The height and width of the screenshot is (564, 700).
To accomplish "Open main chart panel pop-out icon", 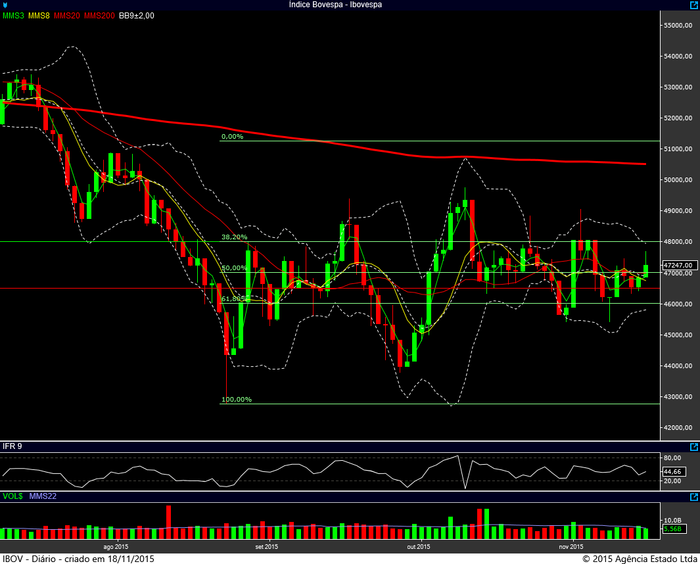I will coord(694,4).
